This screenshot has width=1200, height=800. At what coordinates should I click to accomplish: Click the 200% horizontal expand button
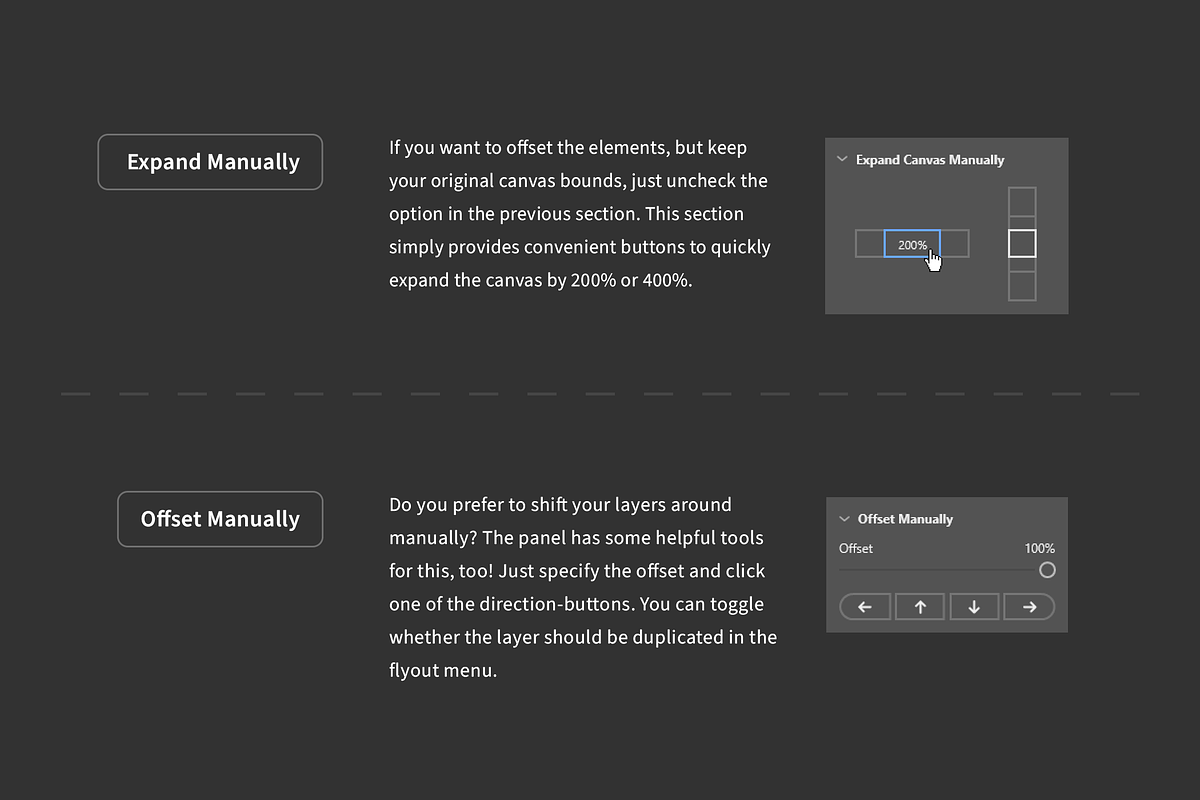coord(912,244)
